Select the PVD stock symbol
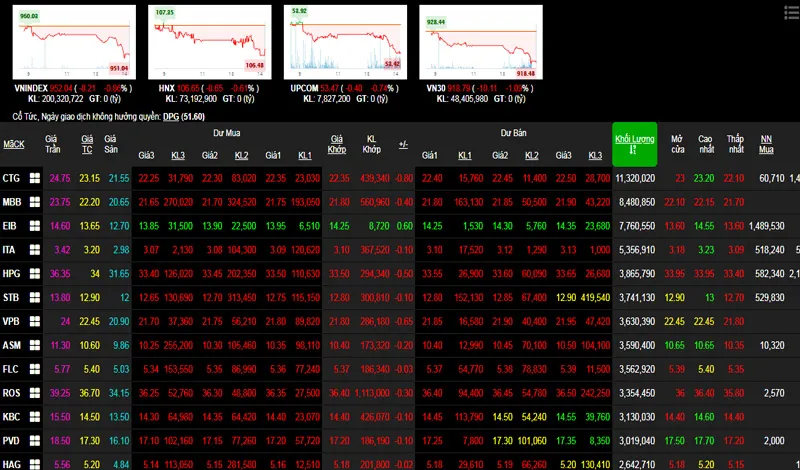This screenshot has height=470, width=800. coord(12,440)
